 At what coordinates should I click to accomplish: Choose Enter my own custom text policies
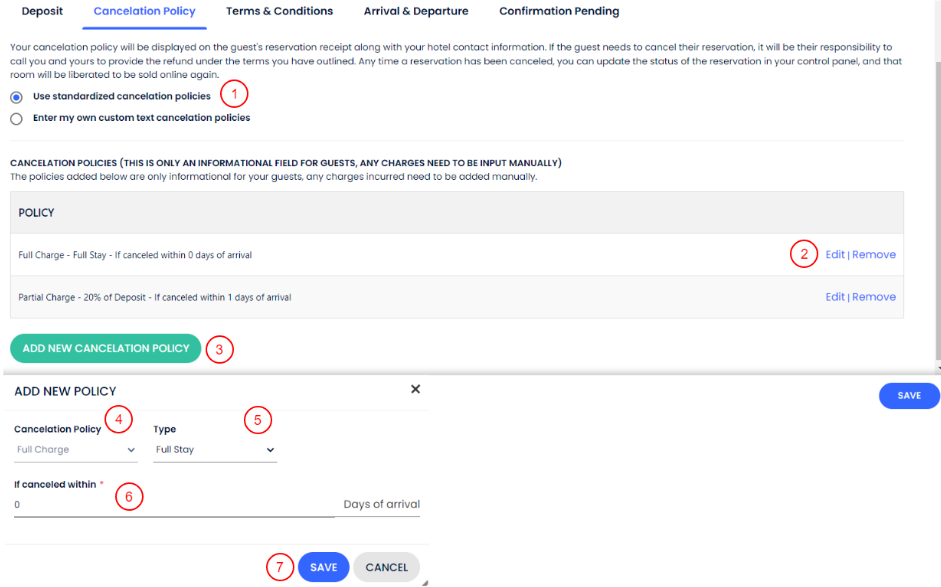(16, 118)
